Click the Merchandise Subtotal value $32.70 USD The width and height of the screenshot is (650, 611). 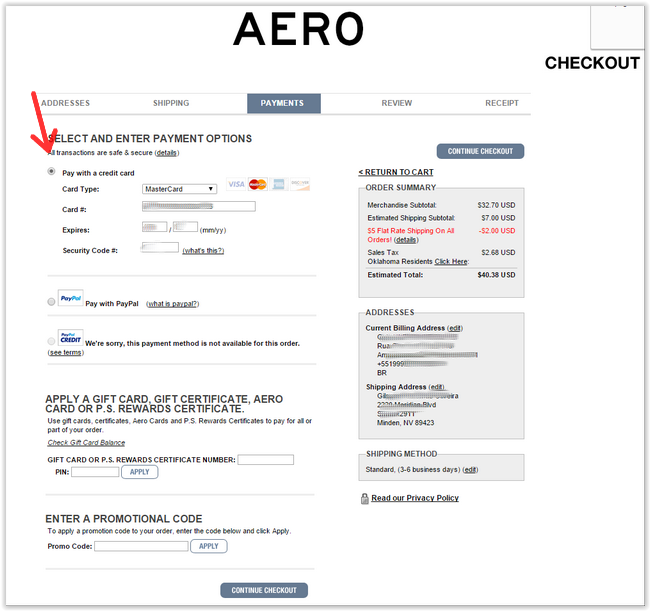[x=496, y=205]
